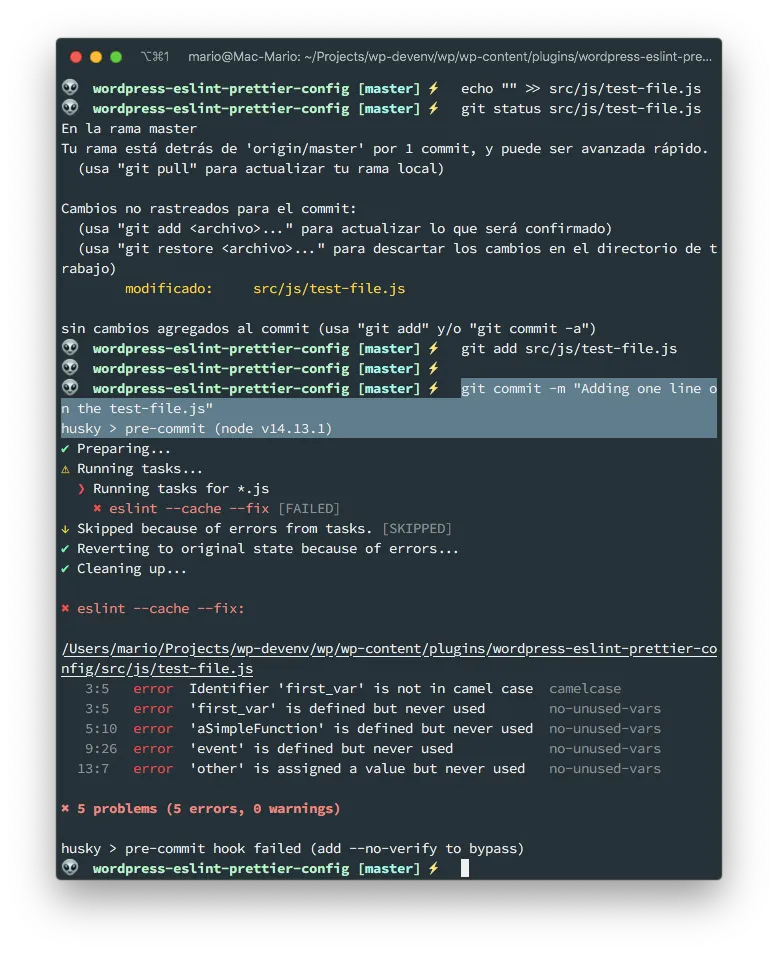Screen dimensions: 778x954
Task: Click the 'other' is assigned a value message
Action: tap(357, 769)
